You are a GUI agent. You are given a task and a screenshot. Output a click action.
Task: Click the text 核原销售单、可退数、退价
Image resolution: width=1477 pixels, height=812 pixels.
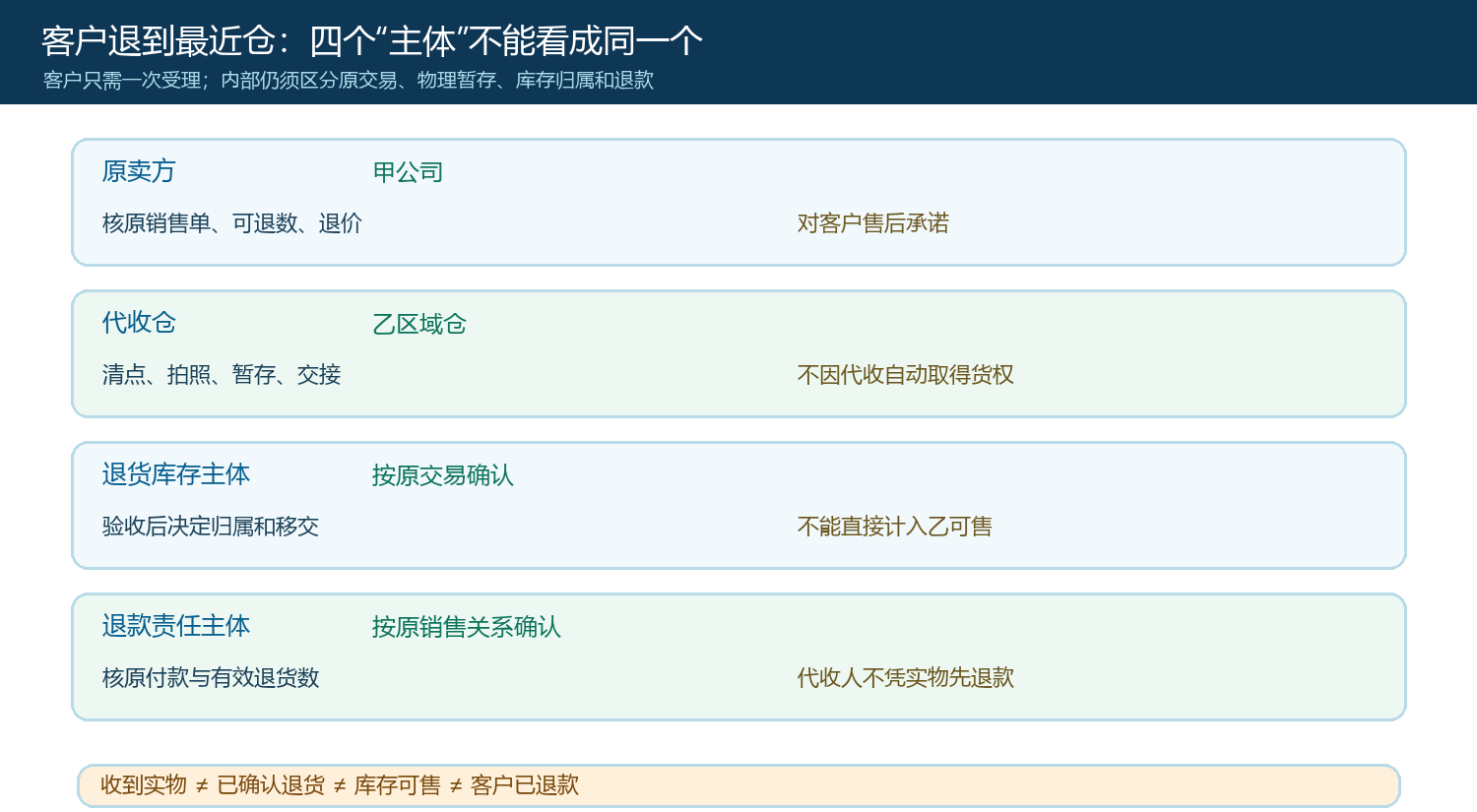tap(232, 223)
